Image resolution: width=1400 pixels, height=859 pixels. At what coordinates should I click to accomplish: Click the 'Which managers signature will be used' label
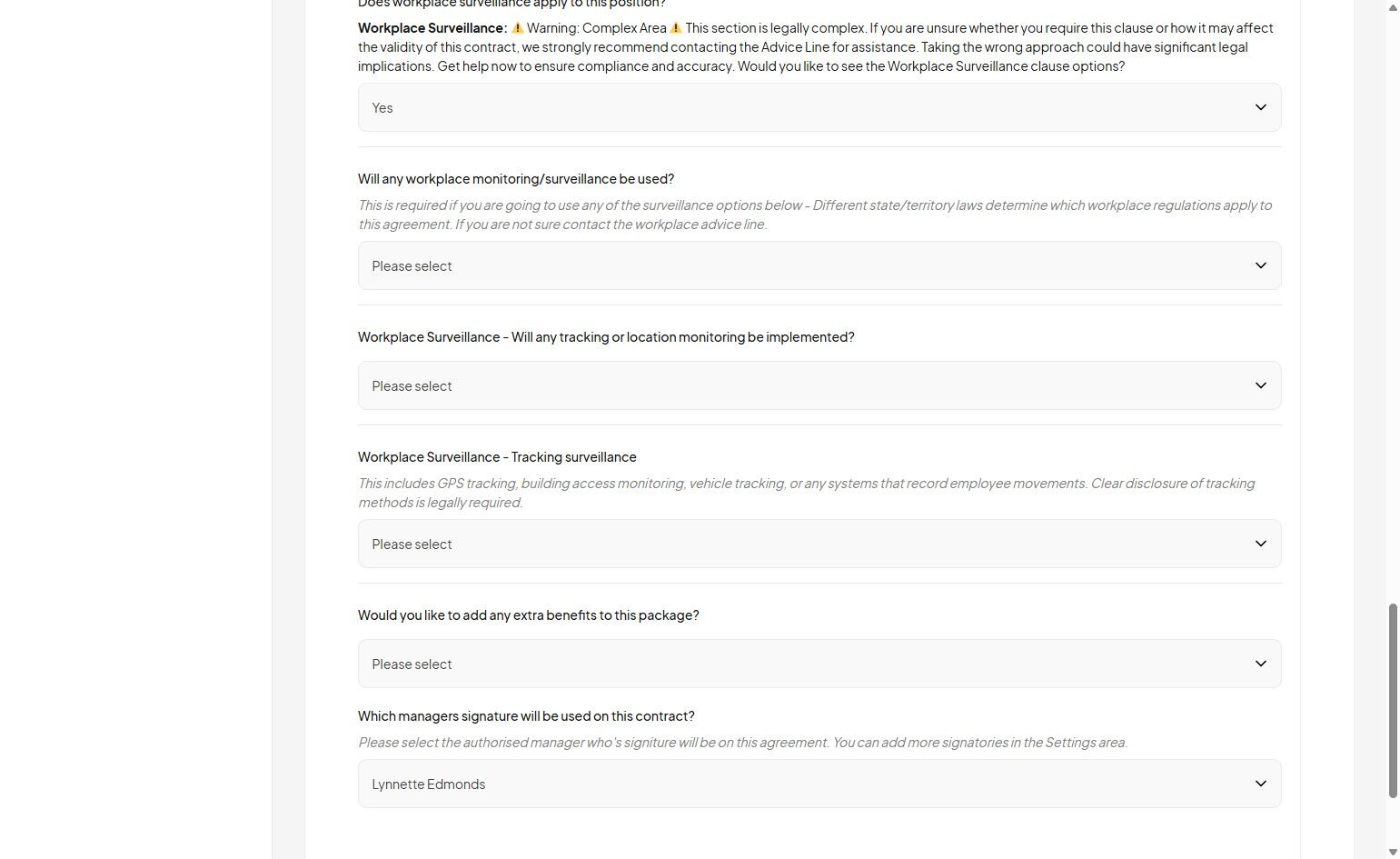[x=526, y=716]
